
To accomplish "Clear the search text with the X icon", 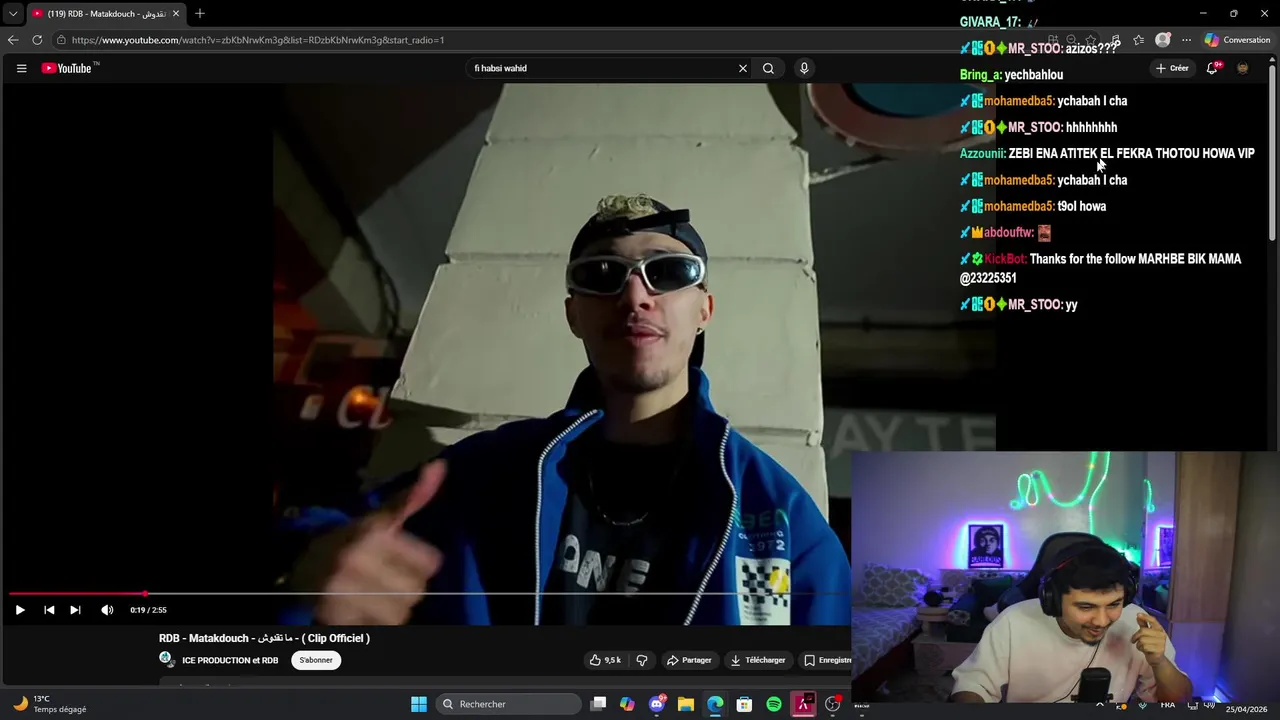I will [x=743, y=68].
